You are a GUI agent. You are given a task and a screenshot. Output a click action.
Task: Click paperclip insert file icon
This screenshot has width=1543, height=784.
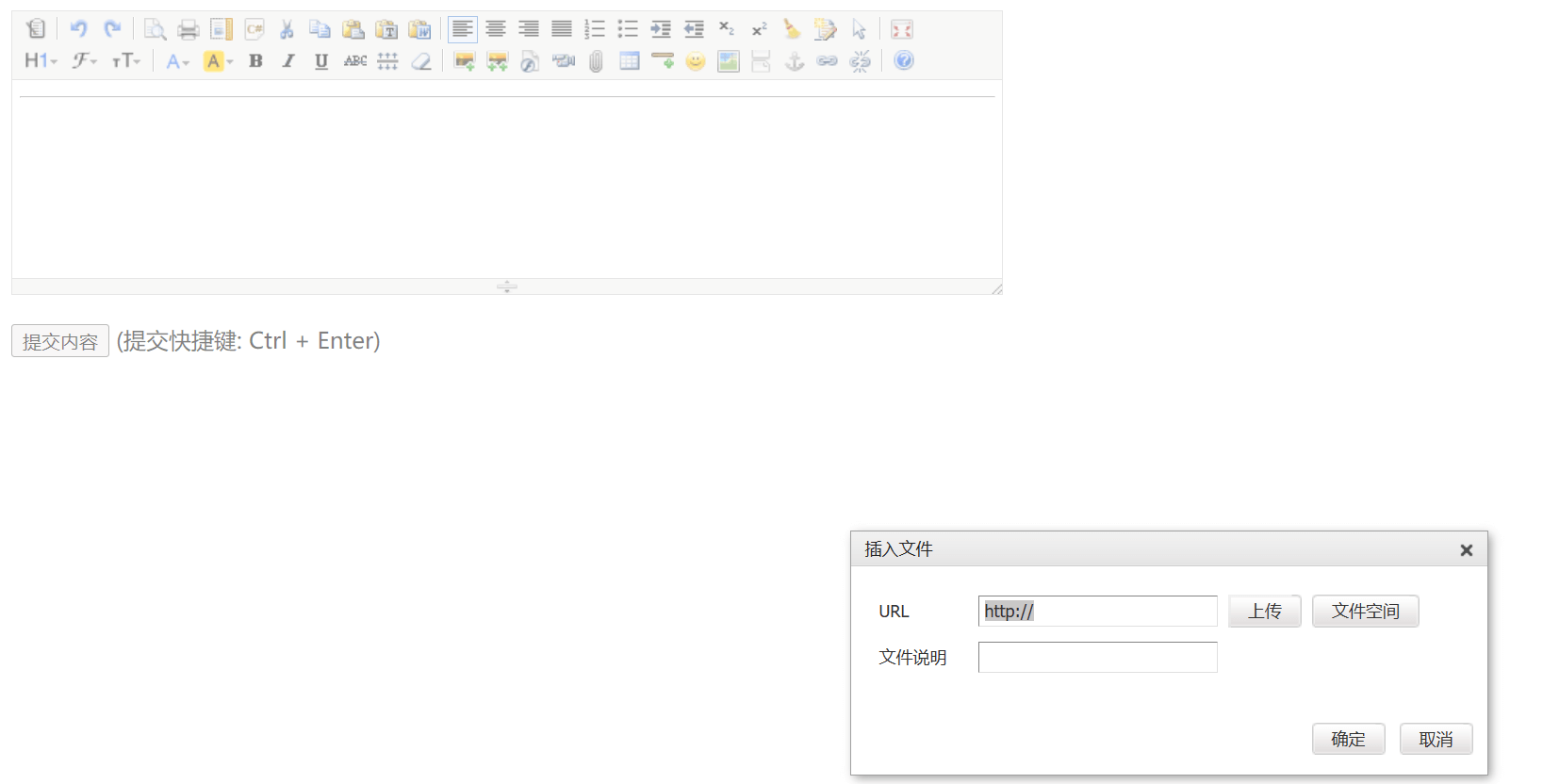pos(596,60)
